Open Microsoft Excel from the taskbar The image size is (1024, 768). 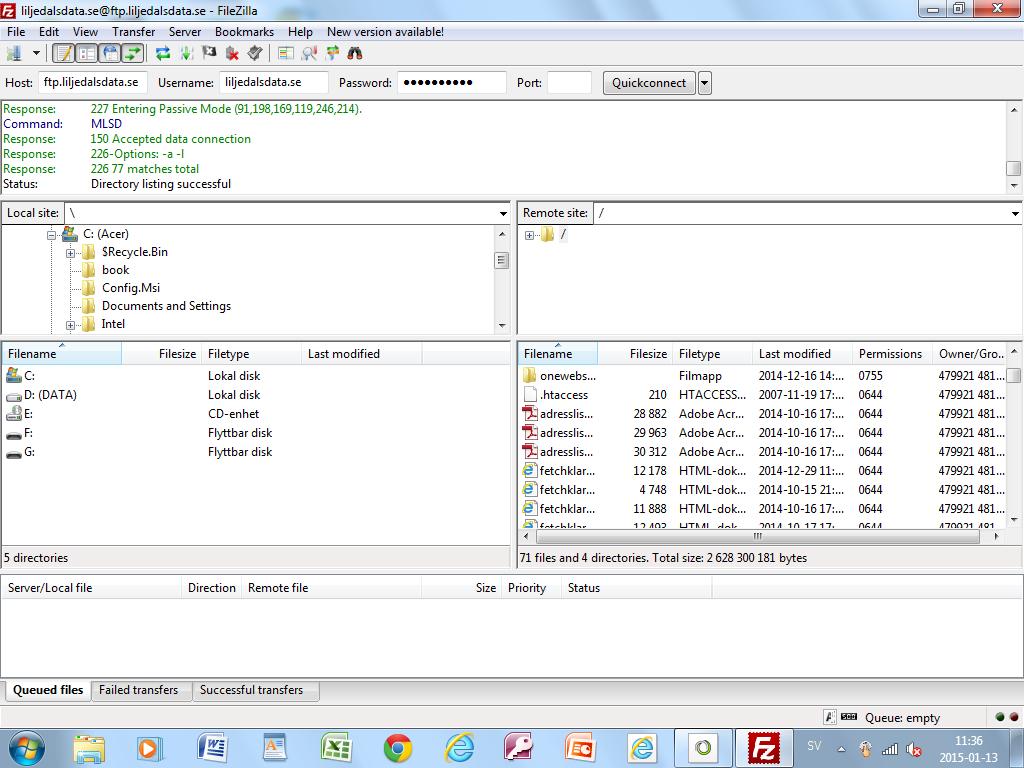point(336,748)
